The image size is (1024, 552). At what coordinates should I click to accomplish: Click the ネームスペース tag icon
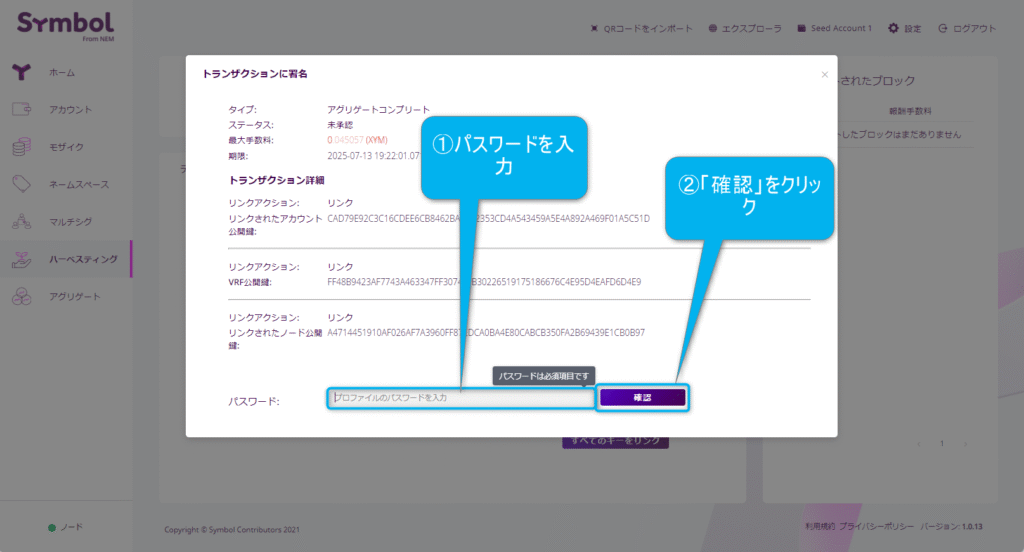[22, 184]
